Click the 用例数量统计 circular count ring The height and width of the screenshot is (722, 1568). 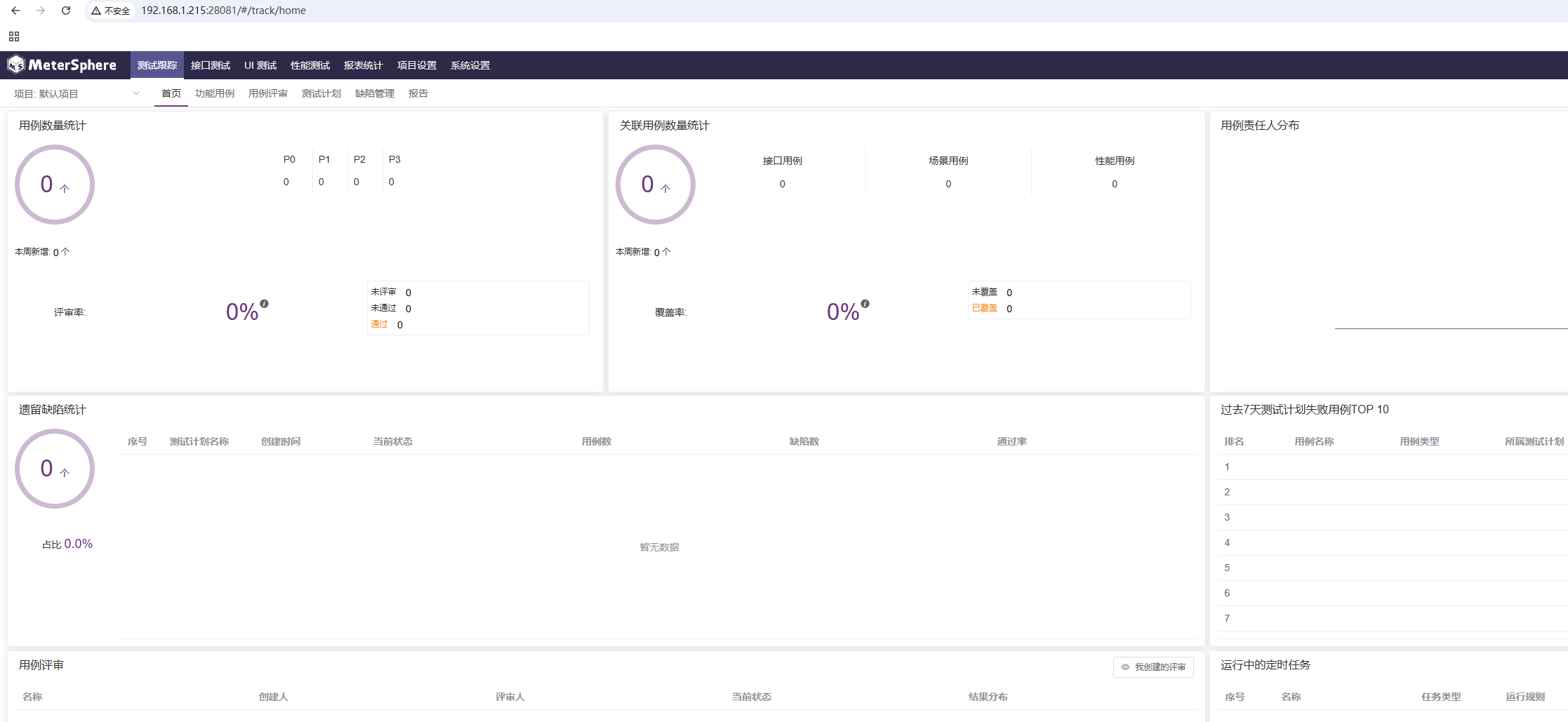(55, 185)
